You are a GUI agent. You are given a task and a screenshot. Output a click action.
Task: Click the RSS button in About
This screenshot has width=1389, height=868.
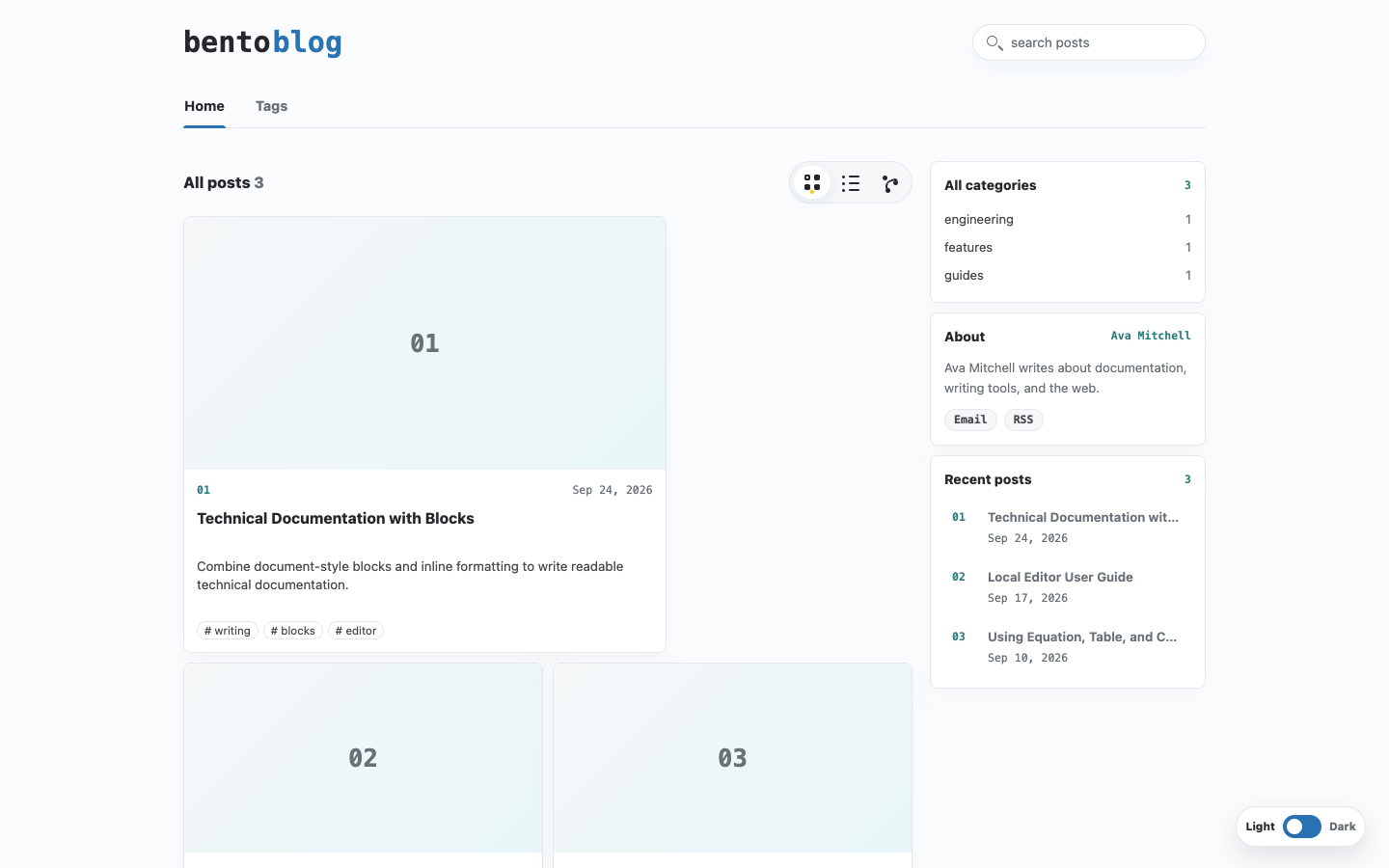point(1023,420)
